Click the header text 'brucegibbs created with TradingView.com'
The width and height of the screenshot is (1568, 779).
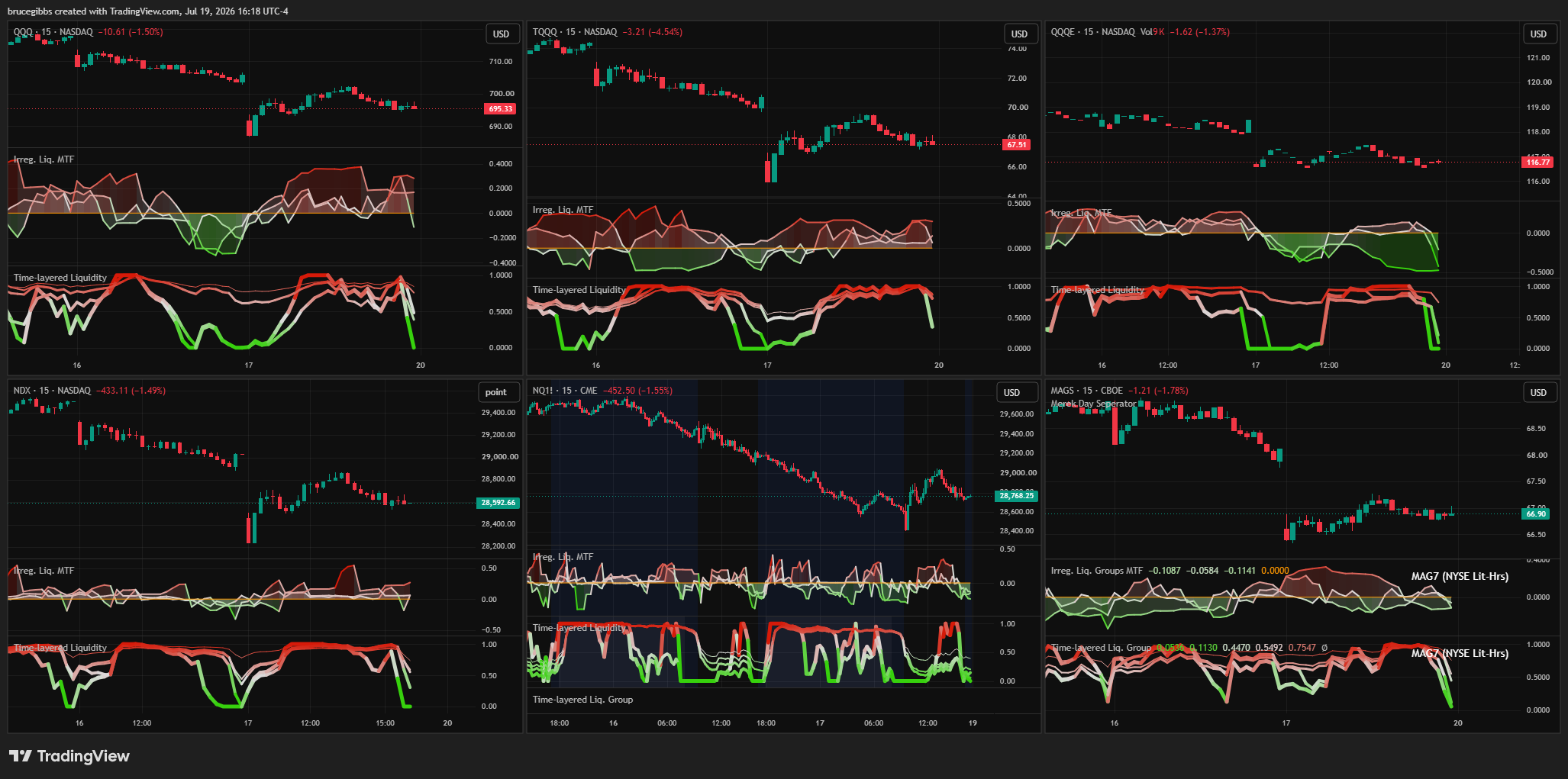click(x=94, y=11)
